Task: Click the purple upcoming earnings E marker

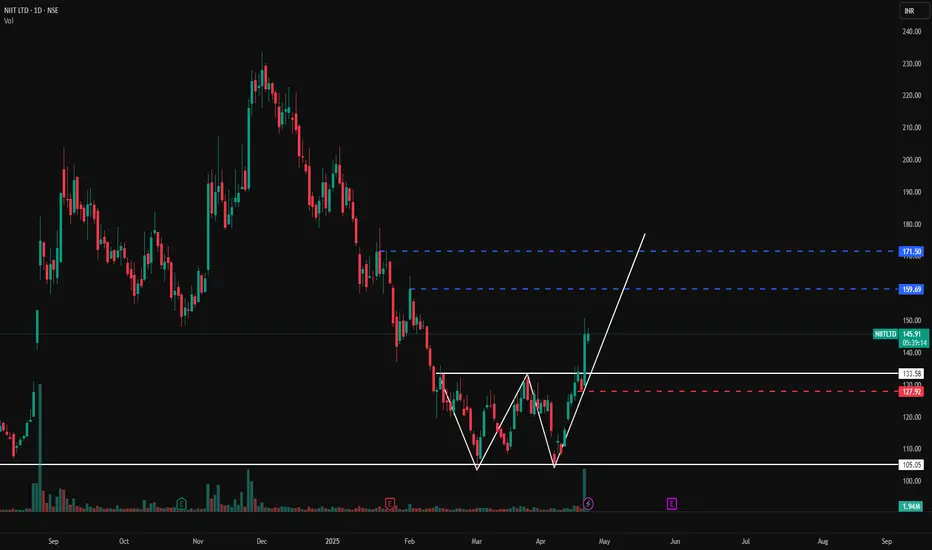Action: click(x=672, y=504)
